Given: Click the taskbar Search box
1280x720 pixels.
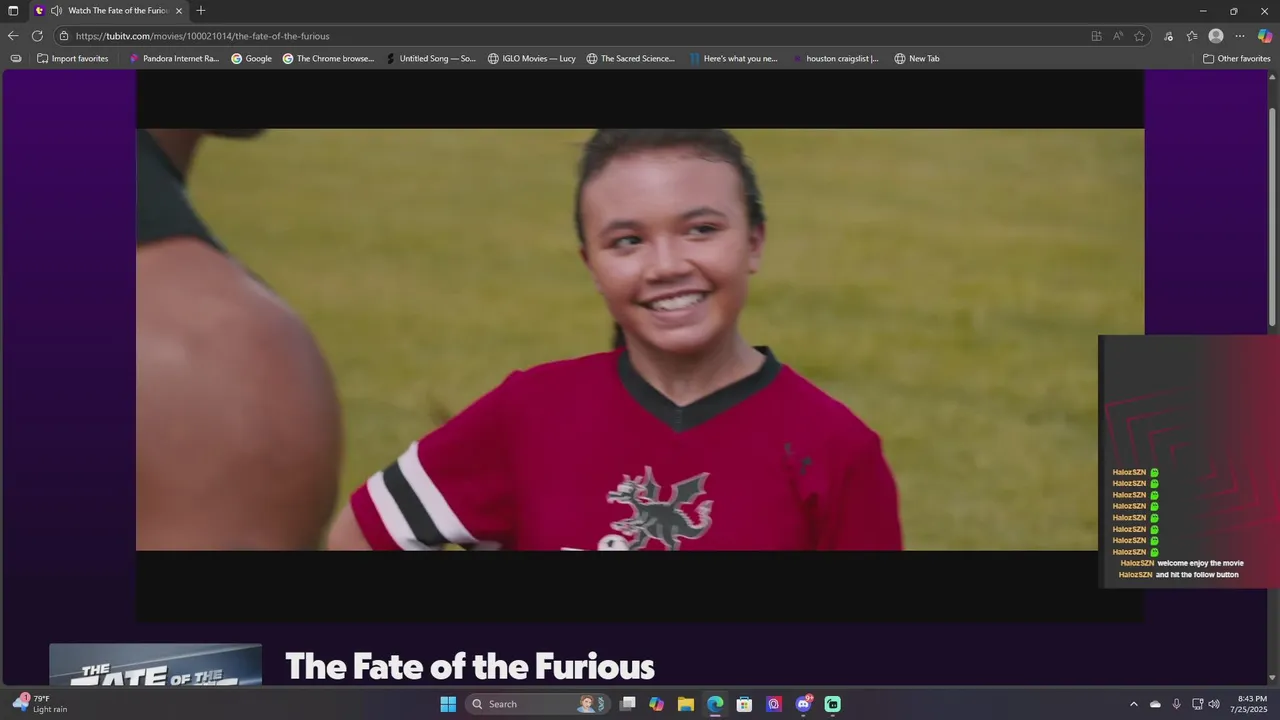Looking at the screenshot, I should coord(538,704).
